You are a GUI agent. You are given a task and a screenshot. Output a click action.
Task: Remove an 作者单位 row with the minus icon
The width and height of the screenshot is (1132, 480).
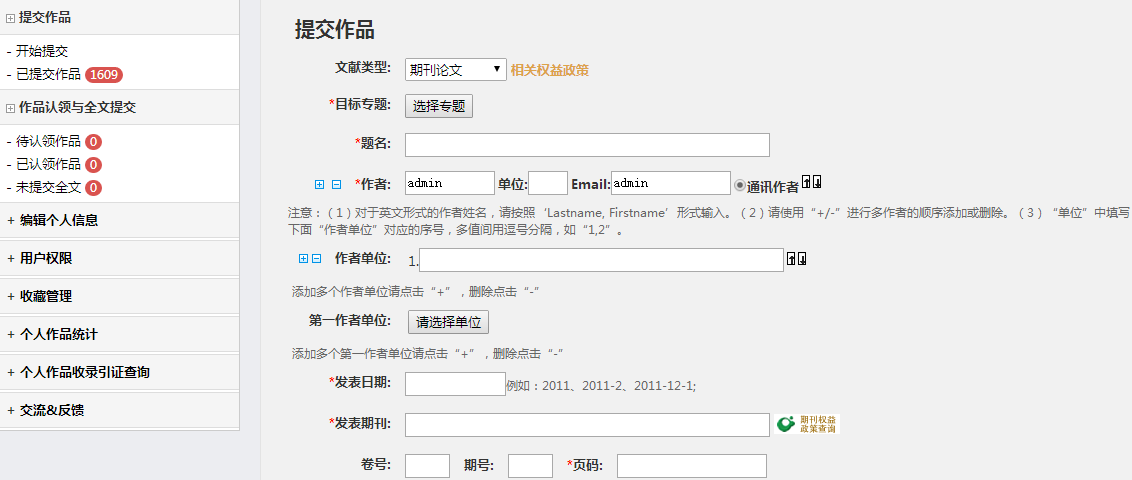316,259
